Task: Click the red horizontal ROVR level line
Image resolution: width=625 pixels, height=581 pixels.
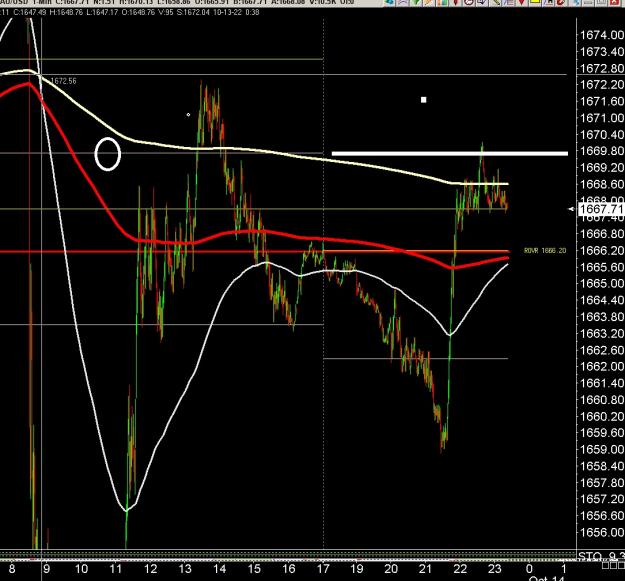Action: [254, 251]
